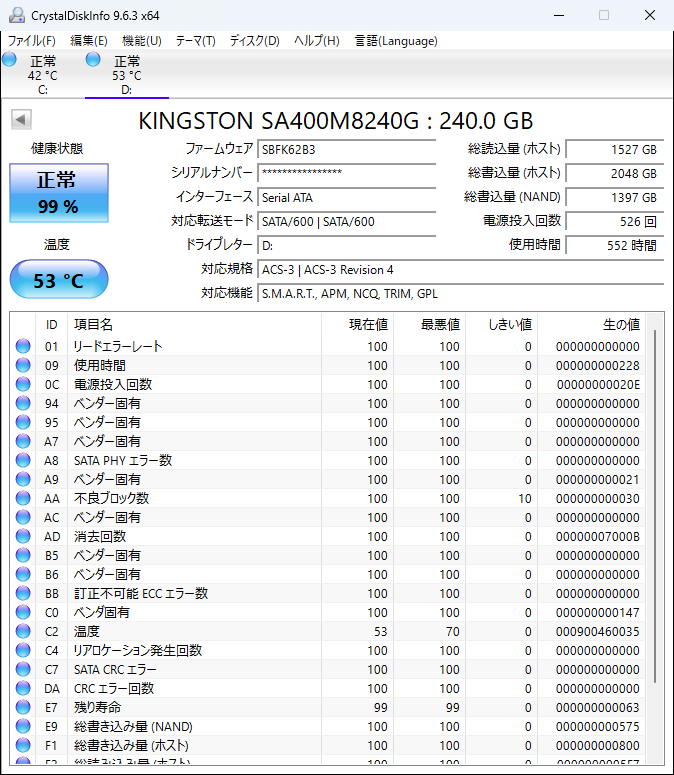Click the しきい値 column header
The image size is (674, 775).
coord(502,325)
